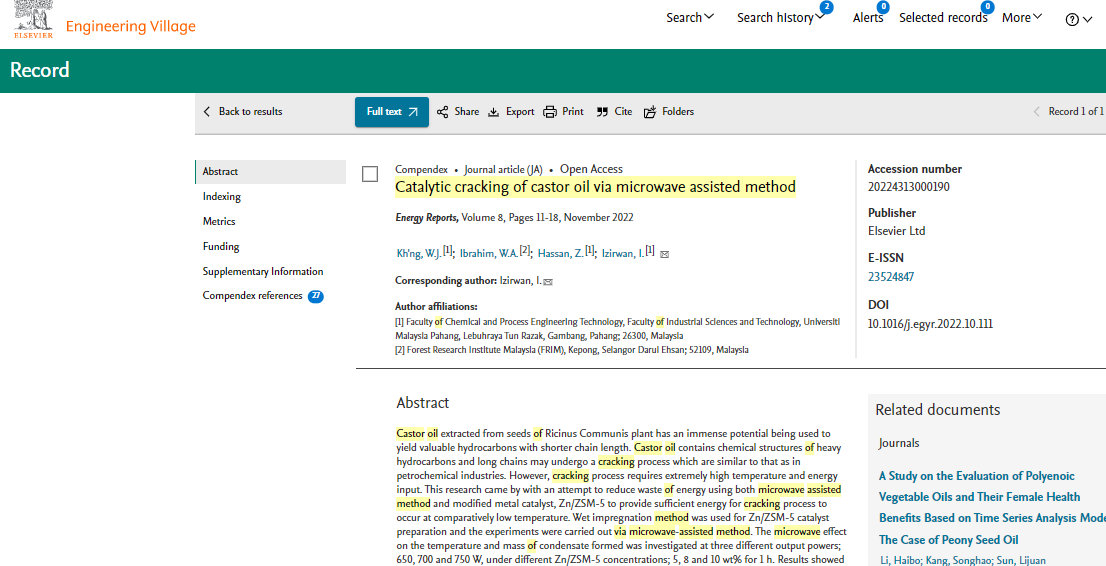Viewport: 1106px width, 566px height.
Task: Open the Alerts menu item
Action: click(x=867, y=17)
